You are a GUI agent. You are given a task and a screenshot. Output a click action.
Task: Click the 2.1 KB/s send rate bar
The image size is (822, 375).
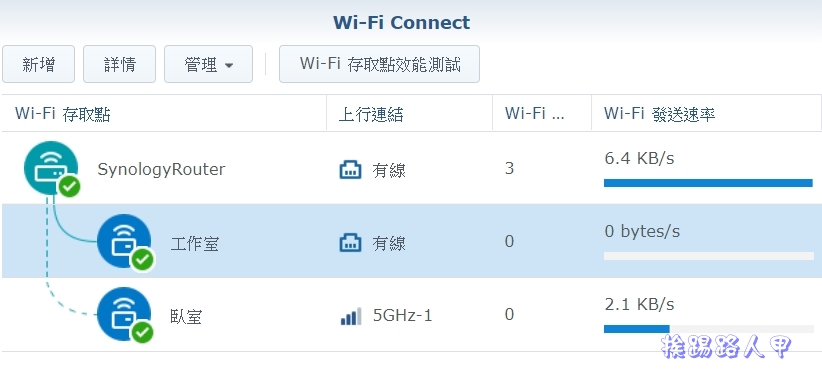coord(708,329)
